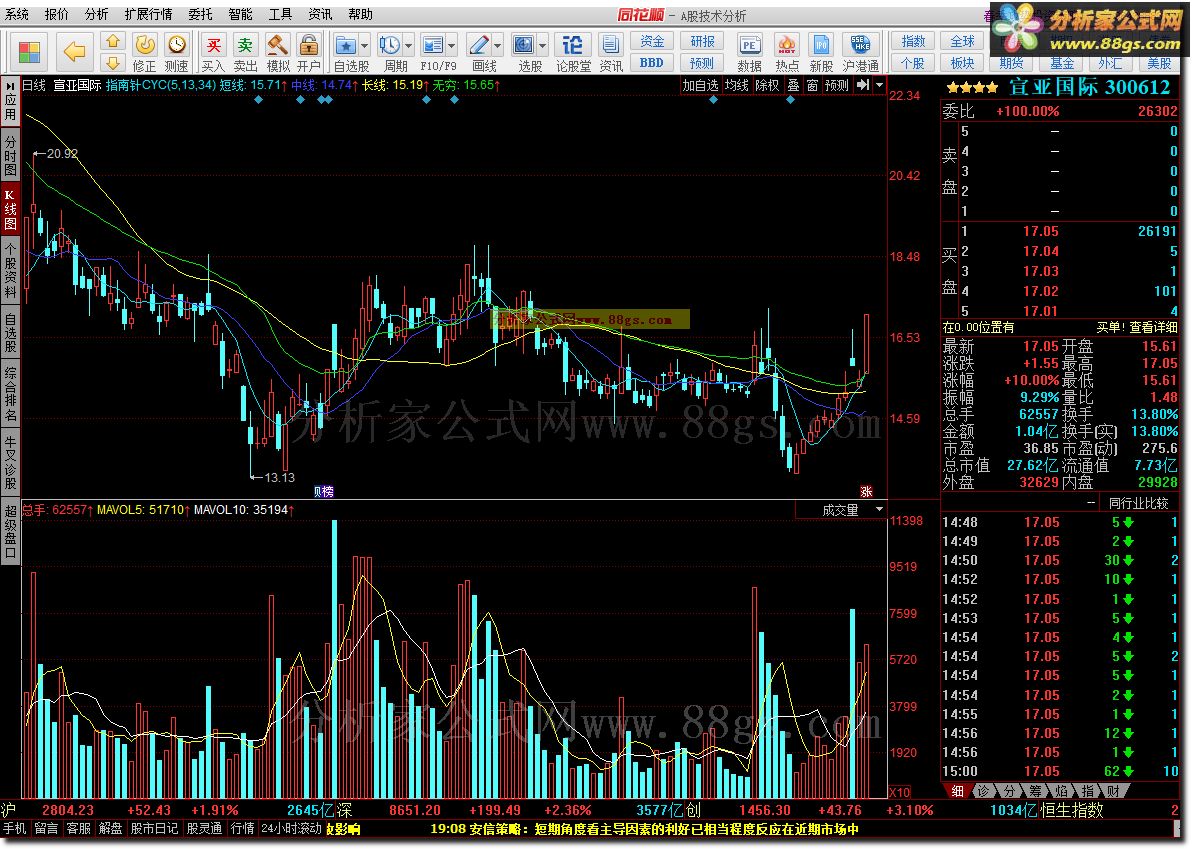Expand the 画线 dropdown arrow
The width and height of the screenshot is (1192, 849).
498,46
